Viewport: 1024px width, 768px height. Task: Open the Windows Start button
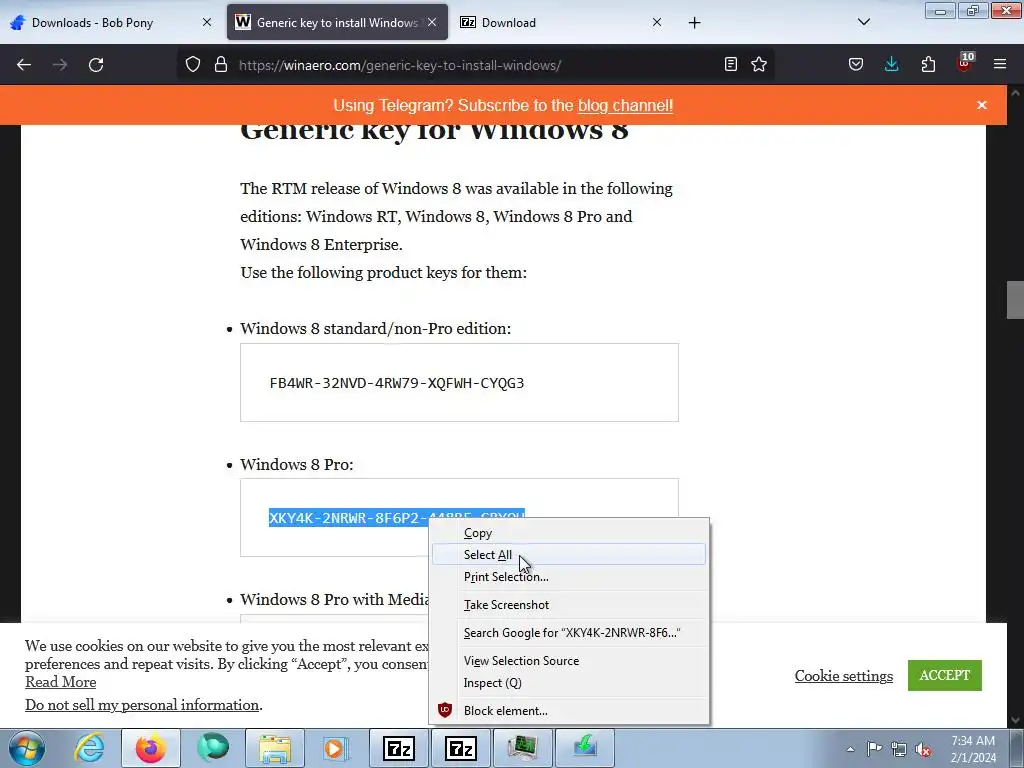click(26, 748)
